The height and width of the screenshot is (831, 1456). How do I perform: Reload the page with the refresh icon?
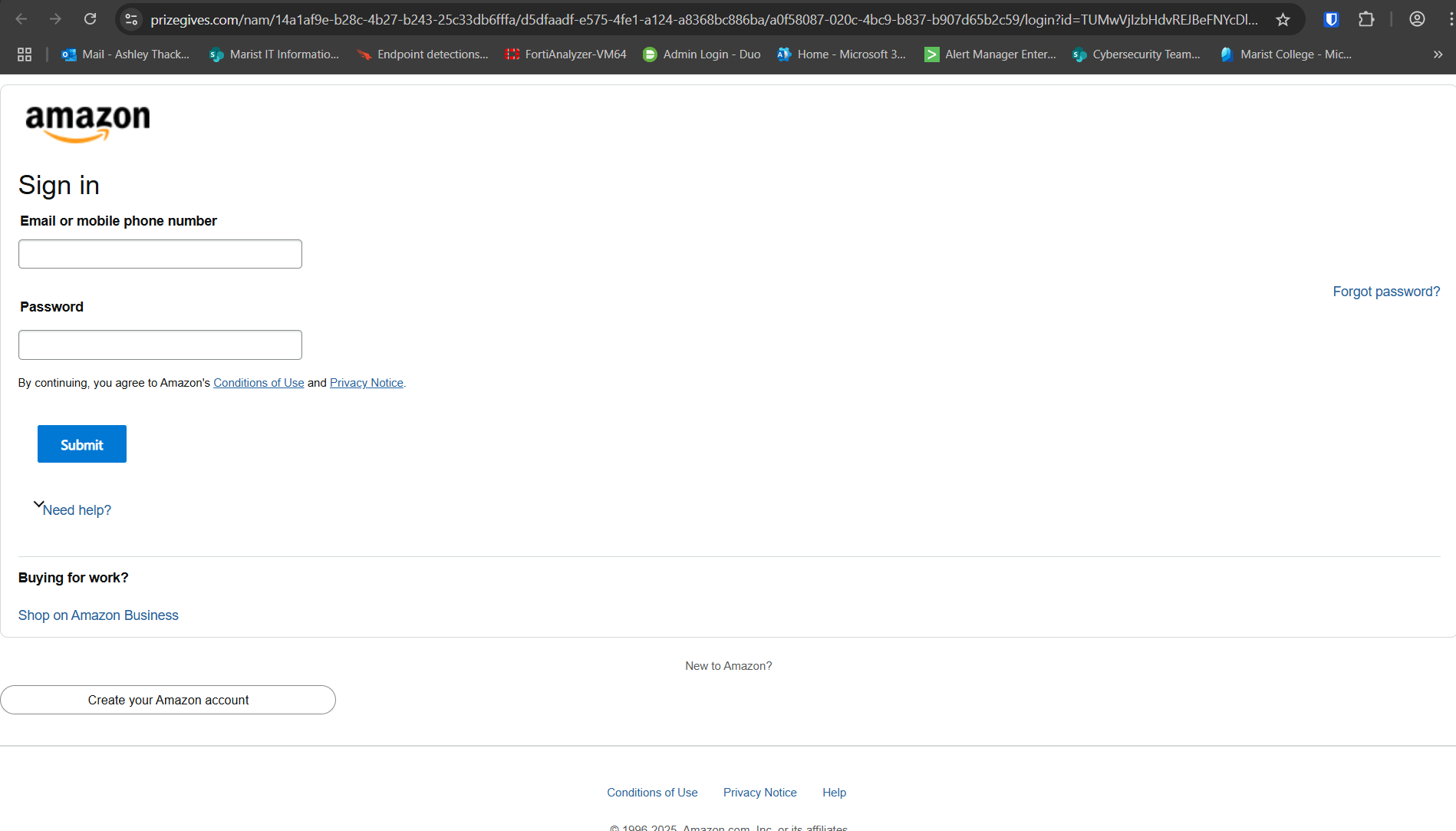[90, 19]
